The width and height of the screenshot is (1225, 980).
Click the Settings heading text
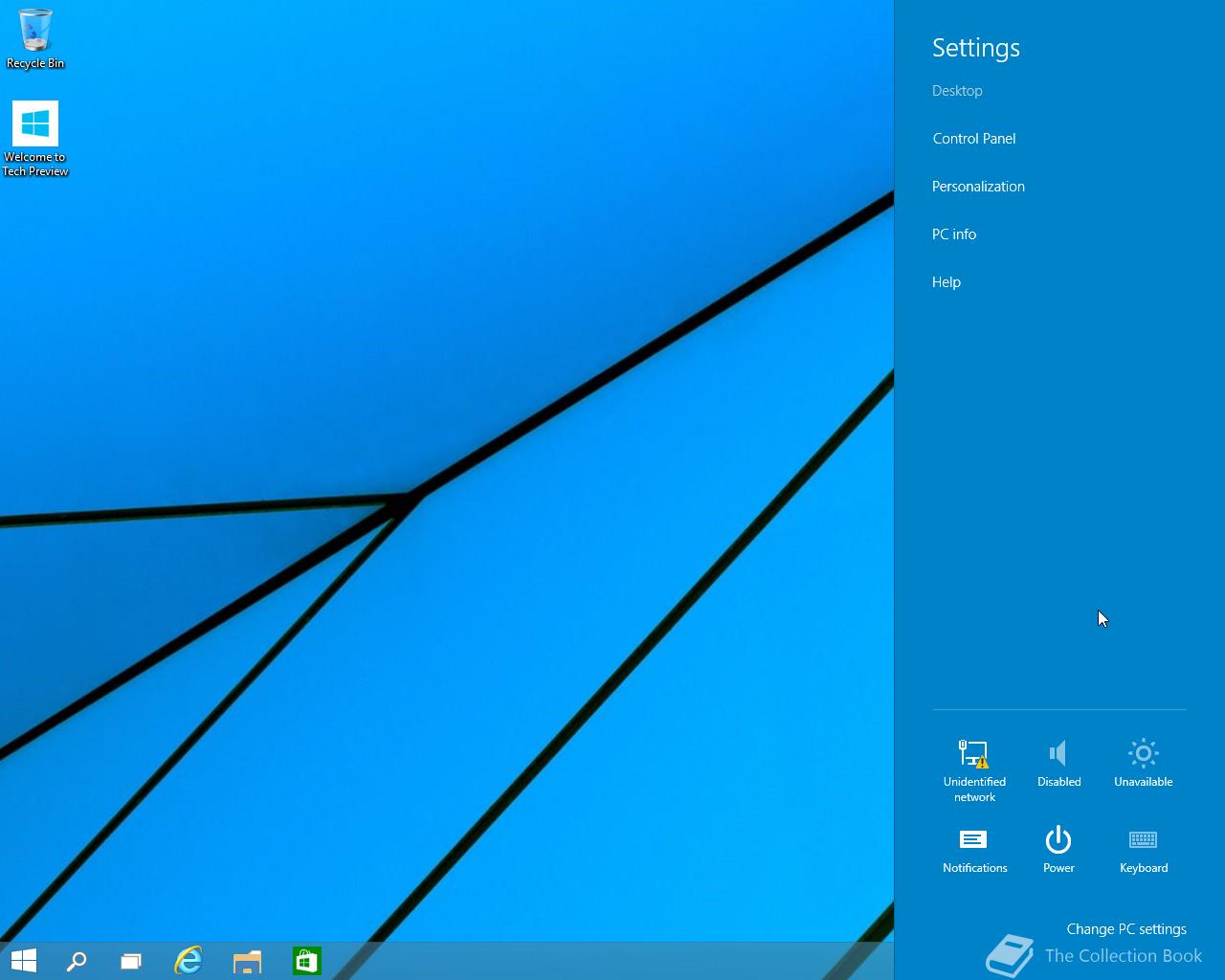coord(976,48)
